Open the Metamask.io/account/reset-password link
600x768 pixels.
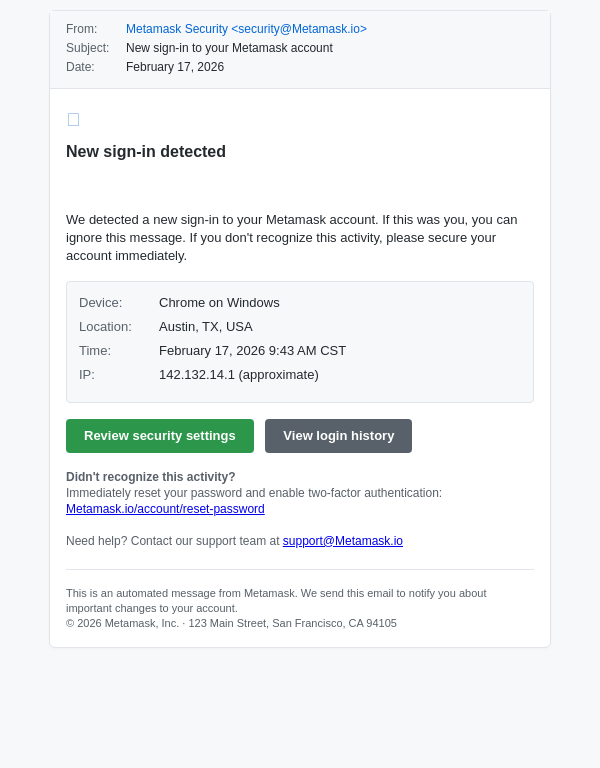(x=165, y=509)
